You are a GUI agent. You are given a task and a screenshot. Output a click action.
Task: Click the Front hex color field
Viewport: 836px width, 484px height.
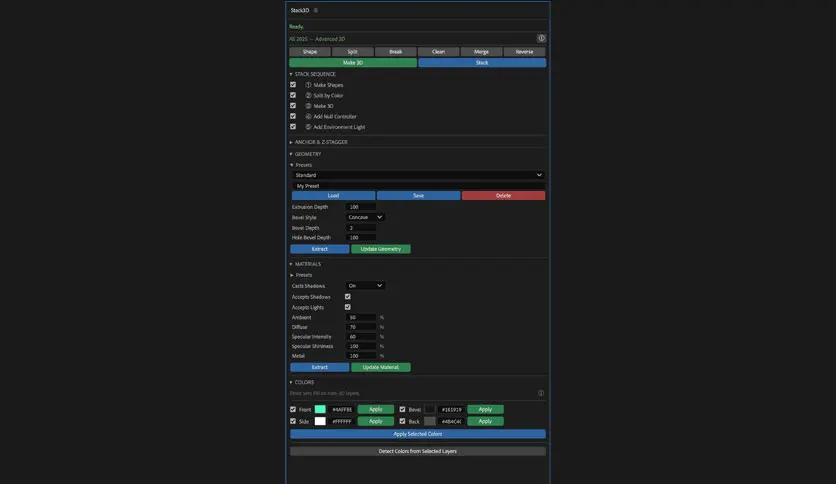pyautogui.click(x=342, y=410)
